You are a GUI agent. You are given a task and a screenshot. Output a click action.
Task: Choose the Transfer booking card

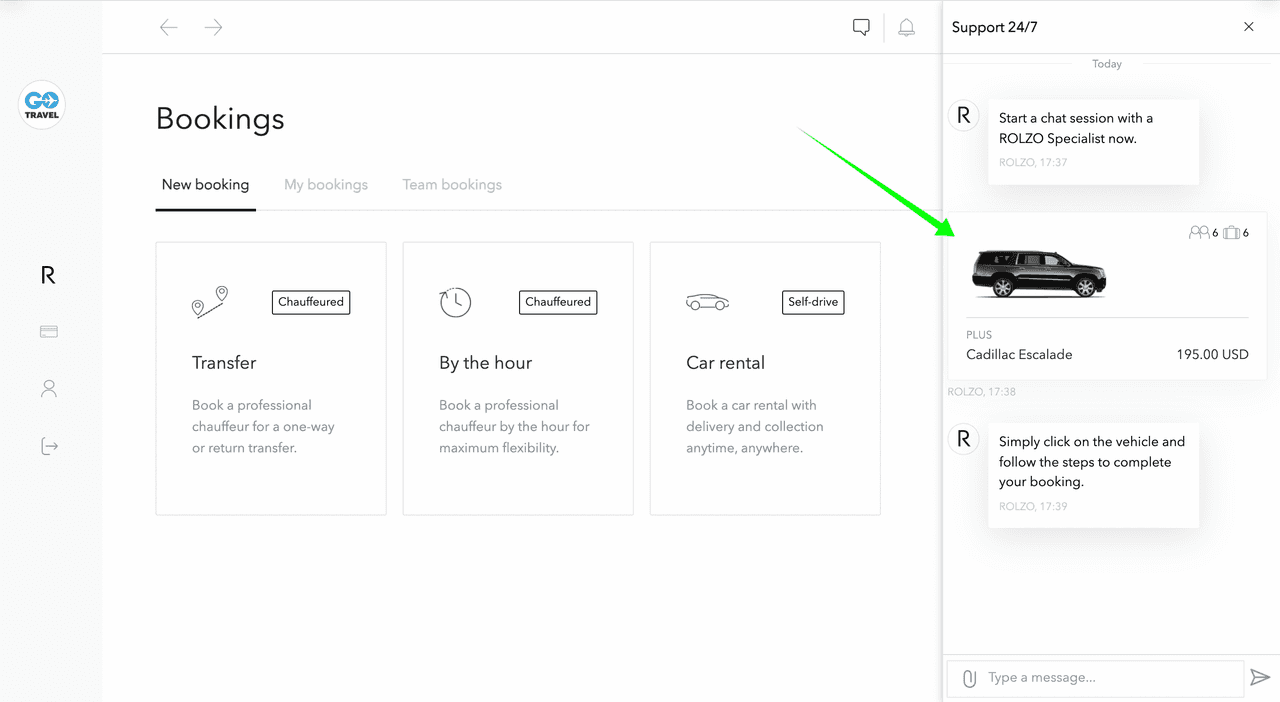click(271, 379)
